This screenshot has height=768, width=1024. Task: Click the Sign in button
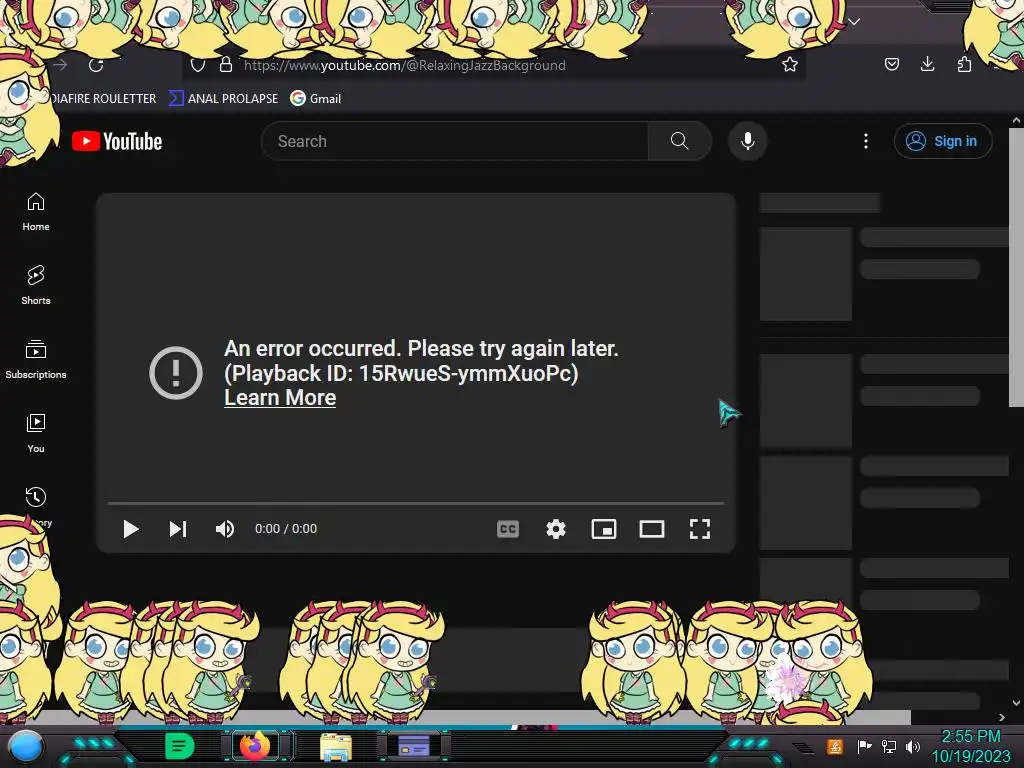point(943,141)
